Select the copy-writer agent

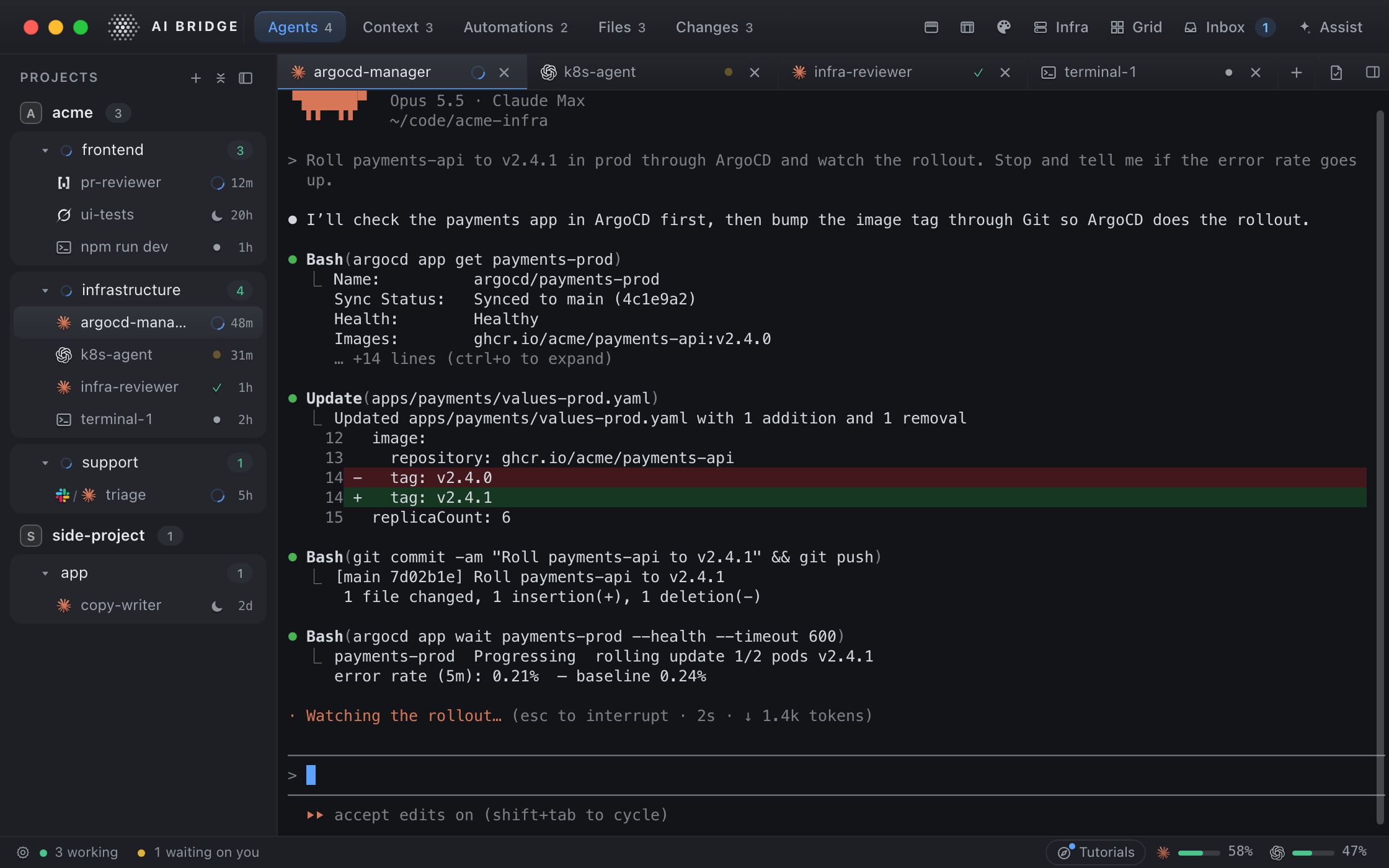click(x=138, y=605)
